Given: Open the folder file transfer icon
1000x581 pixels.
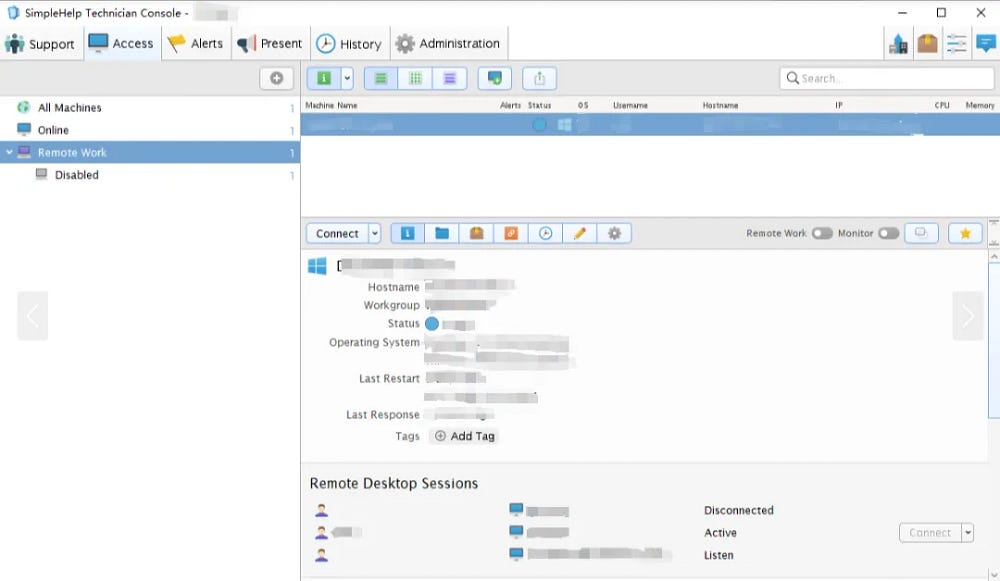Looking at the screenshot, I should (442, 233).
